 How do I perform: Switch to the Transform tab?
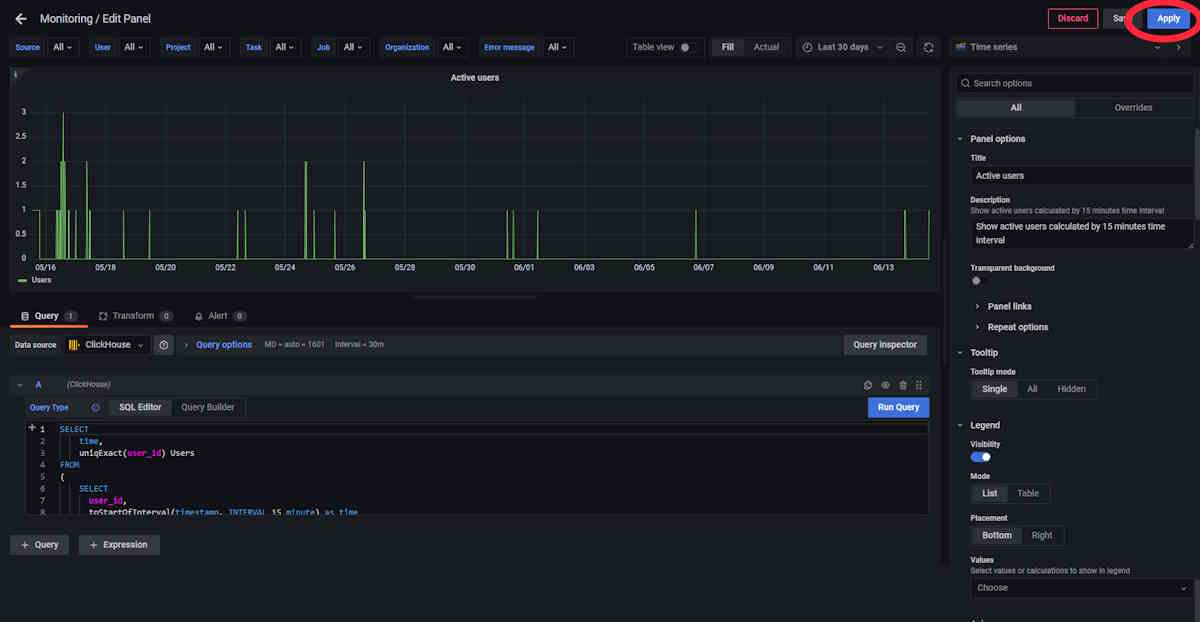coord(133,316)
